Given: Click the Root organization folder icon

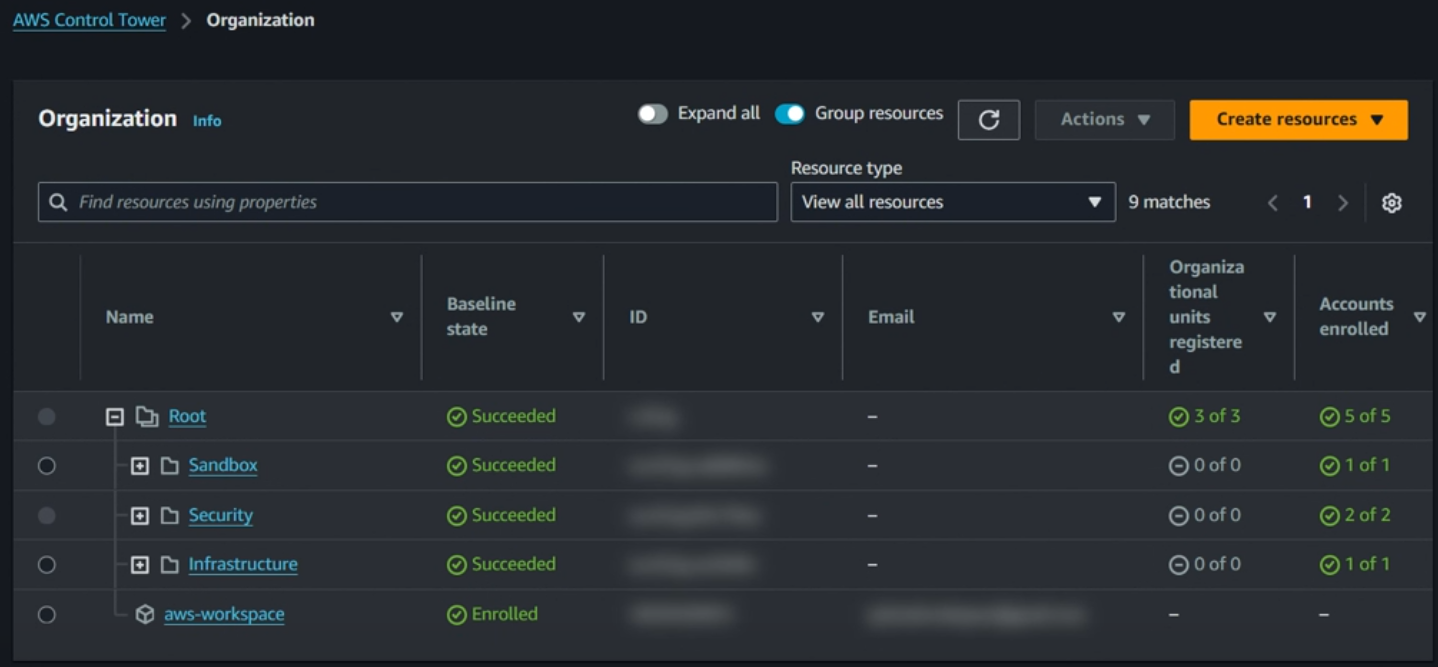Looking at the screenshot, I should tap(147, 417).
